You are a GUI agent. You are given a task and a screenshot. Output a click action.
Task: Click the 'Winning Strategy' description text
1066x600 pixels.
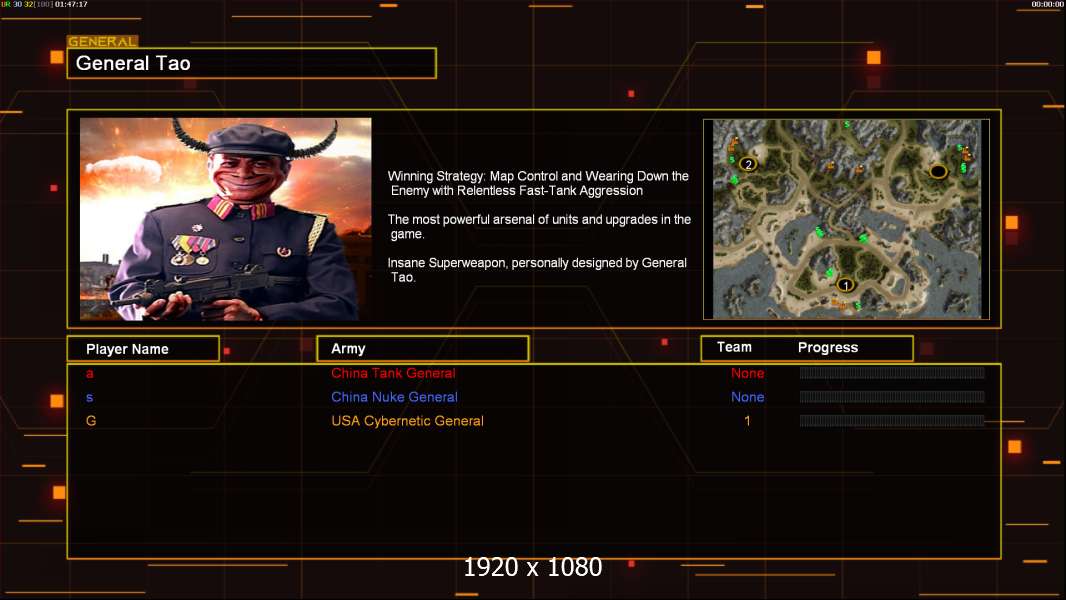click(538, 183)
